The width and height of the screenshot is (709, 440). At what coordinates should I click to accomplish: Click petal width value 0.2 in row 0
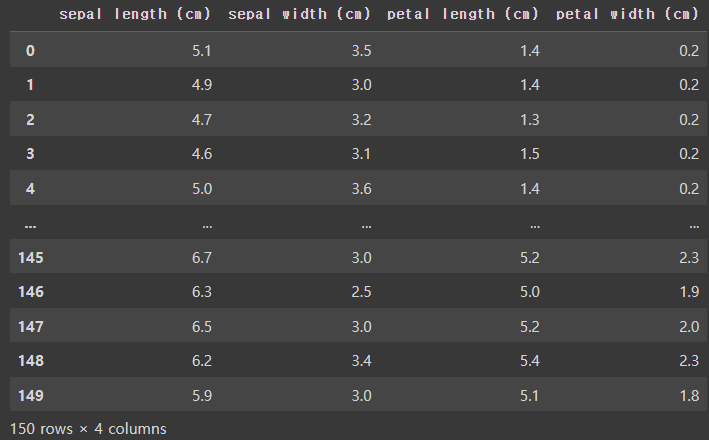pos(689,51)
